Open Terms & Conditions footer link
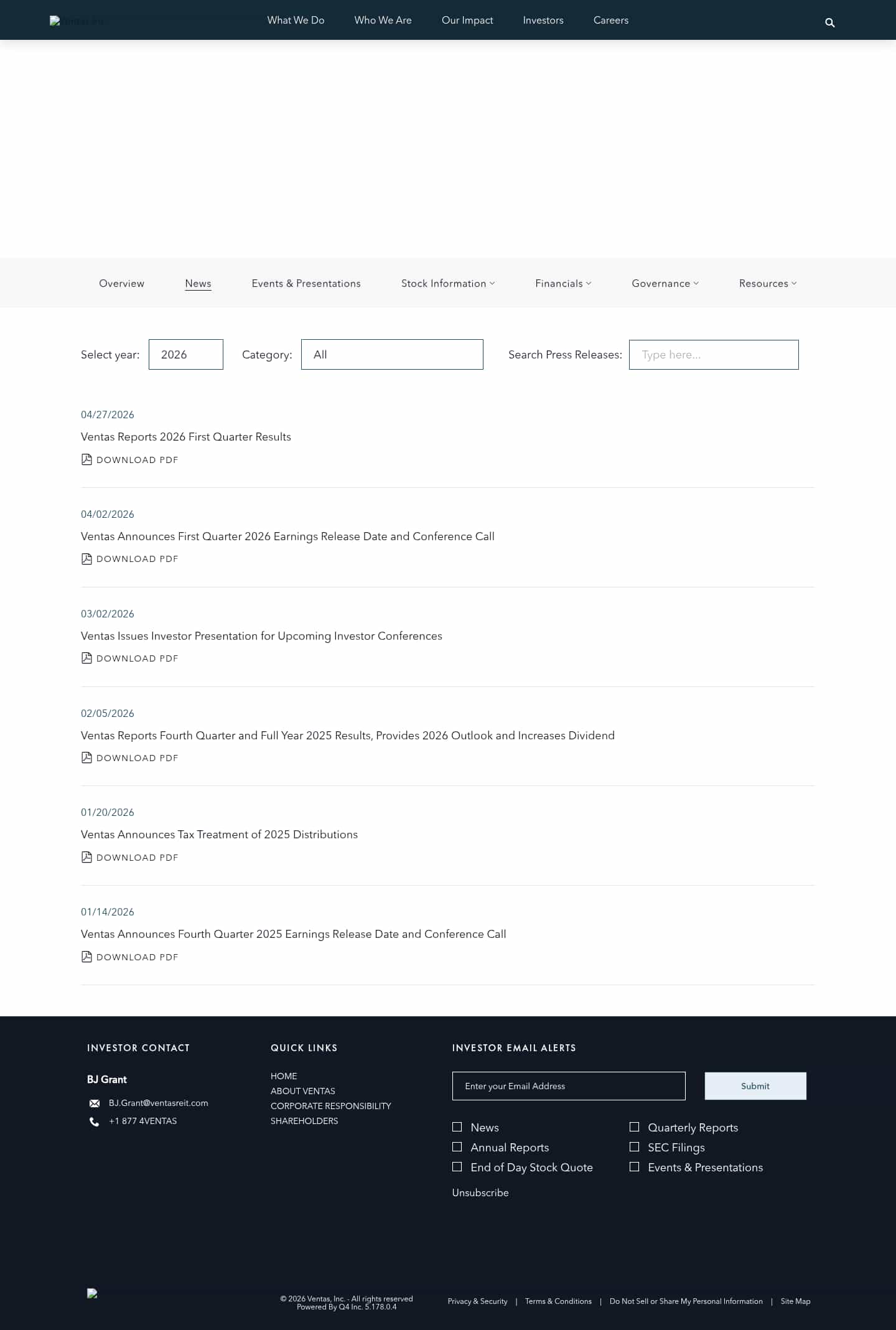The height and width of the screenshot is (1330, 896). pyautogui.click(x=558, y=1301)
